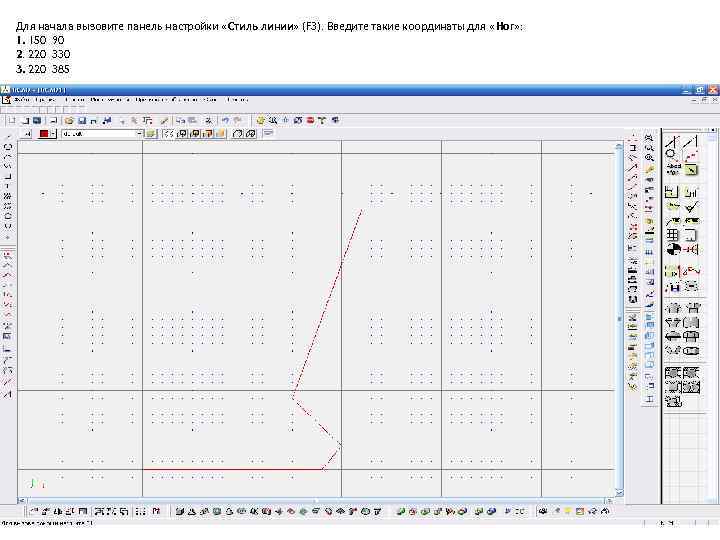Image resolution: width=720 pixels, height=540 pixels.
Task: Click the yellow-green arrow icon beside Abcd tool
Action: click(x=691, y=170)
